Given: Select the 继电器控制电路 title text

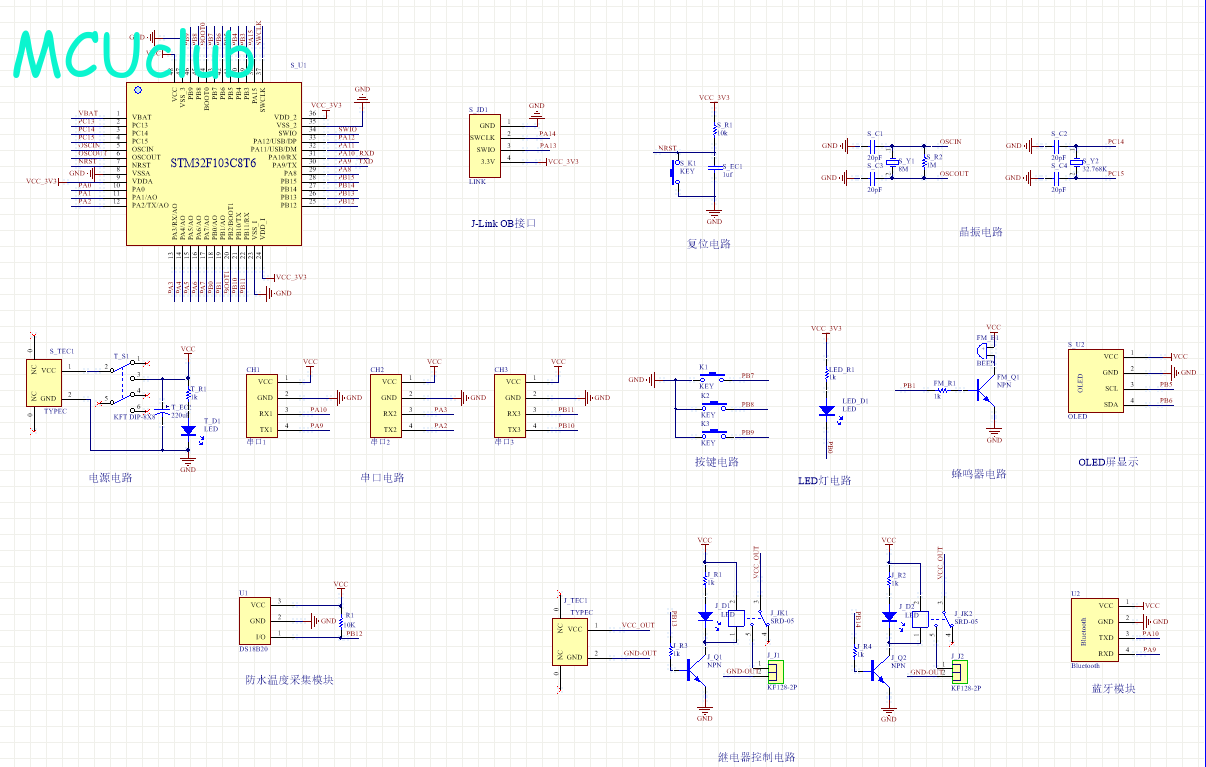Looking at the screenshot, I should coord(756,757).
